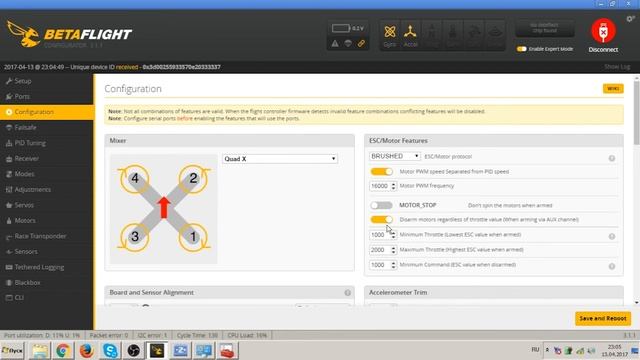Click the WIKI button
This screenshot has width=640, height=360.
(613, 89)
